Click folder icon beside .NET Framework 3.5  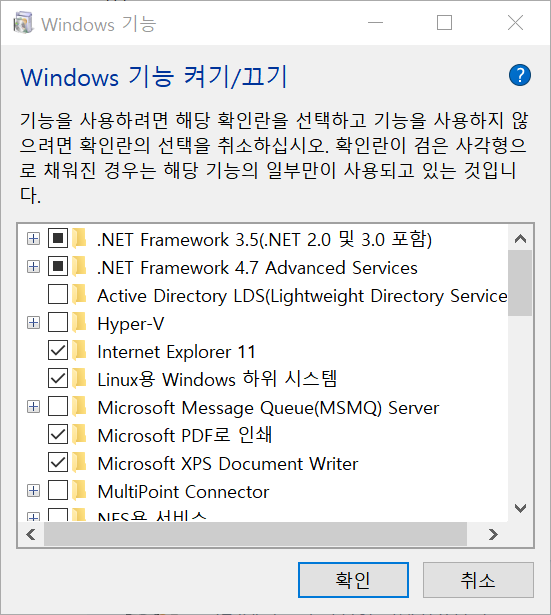coord(80,239)
